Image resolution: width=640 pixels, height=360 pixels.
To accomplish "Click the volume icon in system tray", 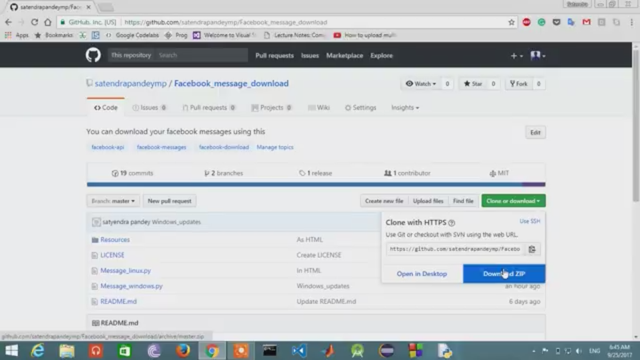I will (x=579, y=351).
